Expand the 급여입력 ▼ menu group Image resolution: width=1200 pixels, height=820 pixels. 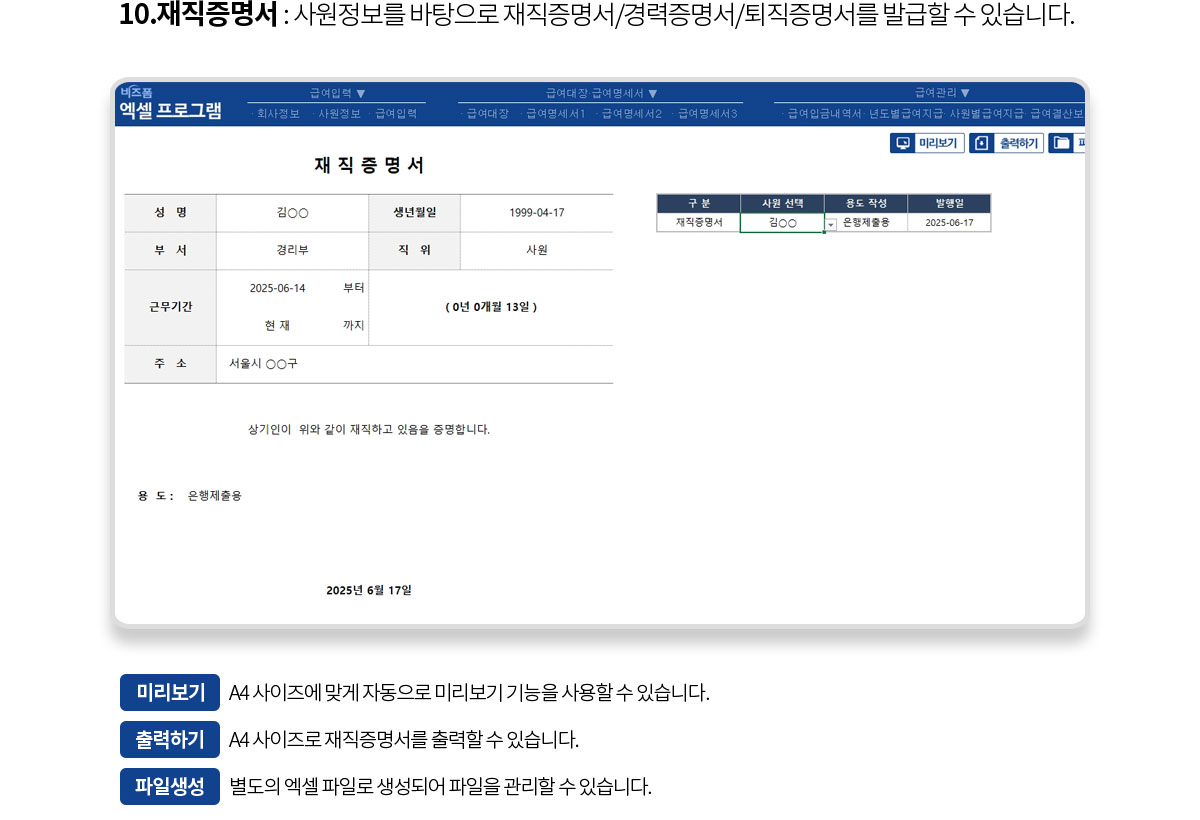point(338,93)
